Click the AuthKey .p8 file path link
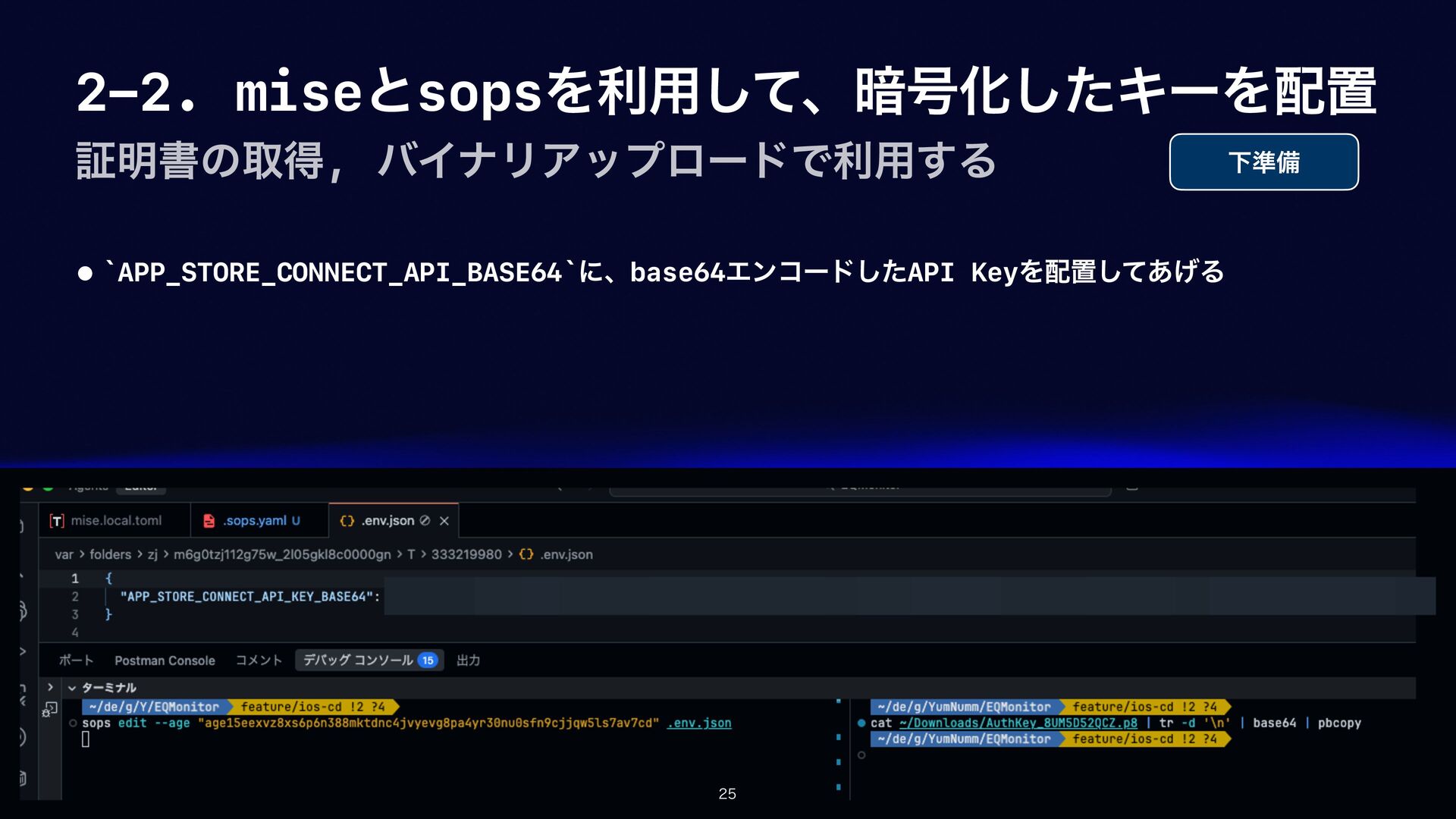The width and height of the screenshot is (1456, 819). point(1018,723)
